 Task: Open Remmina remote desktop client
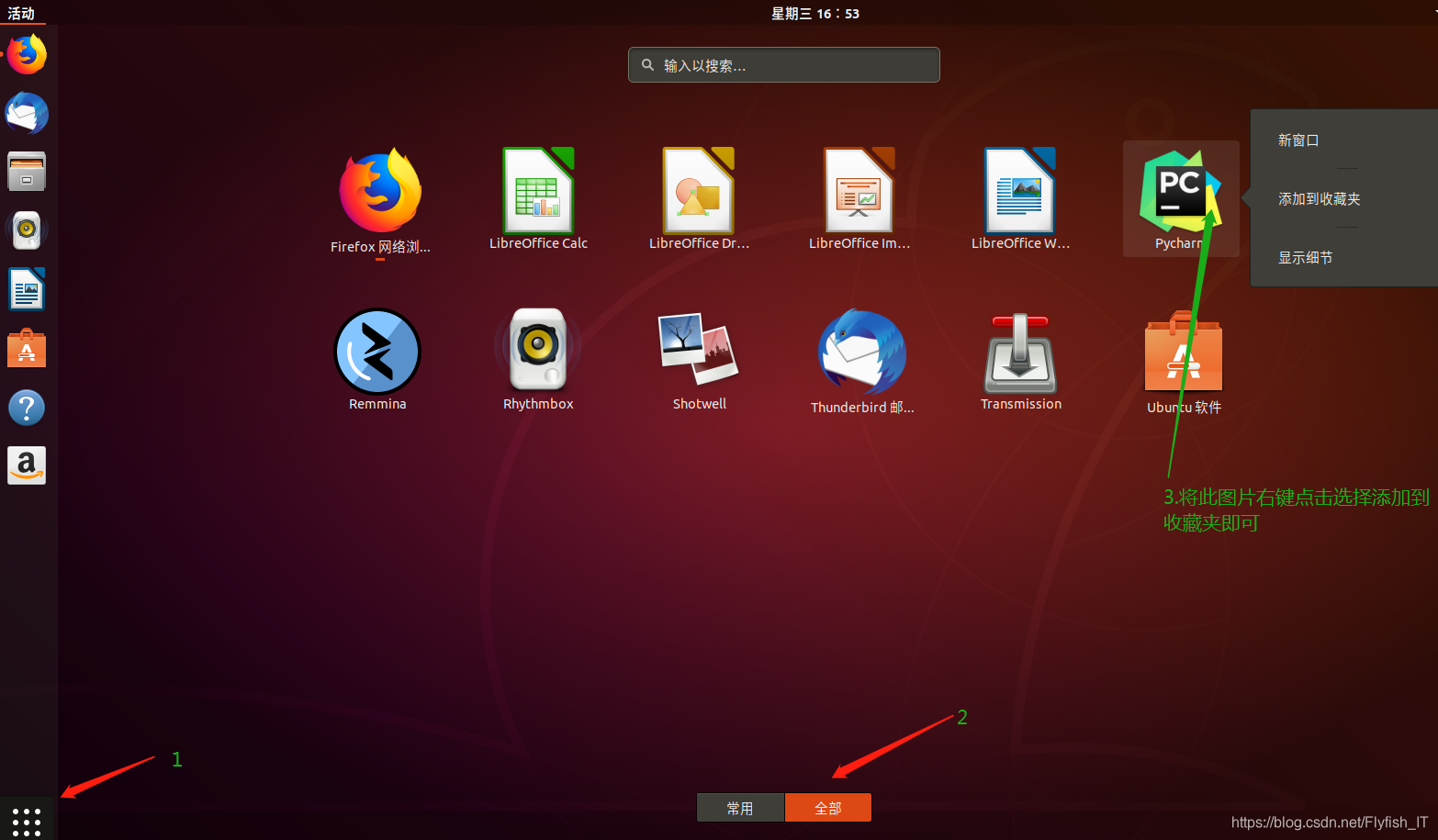[377, 352]
